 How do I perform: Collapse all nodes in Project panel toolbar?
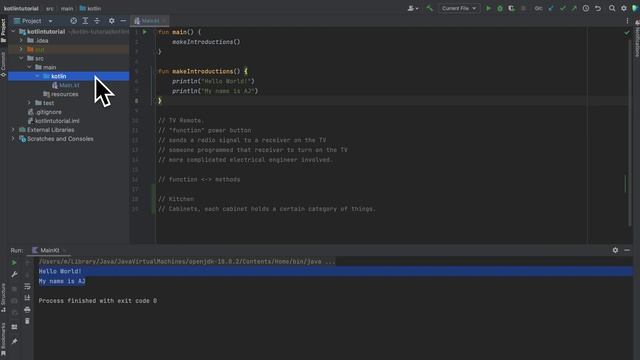(x=97, y=21)
